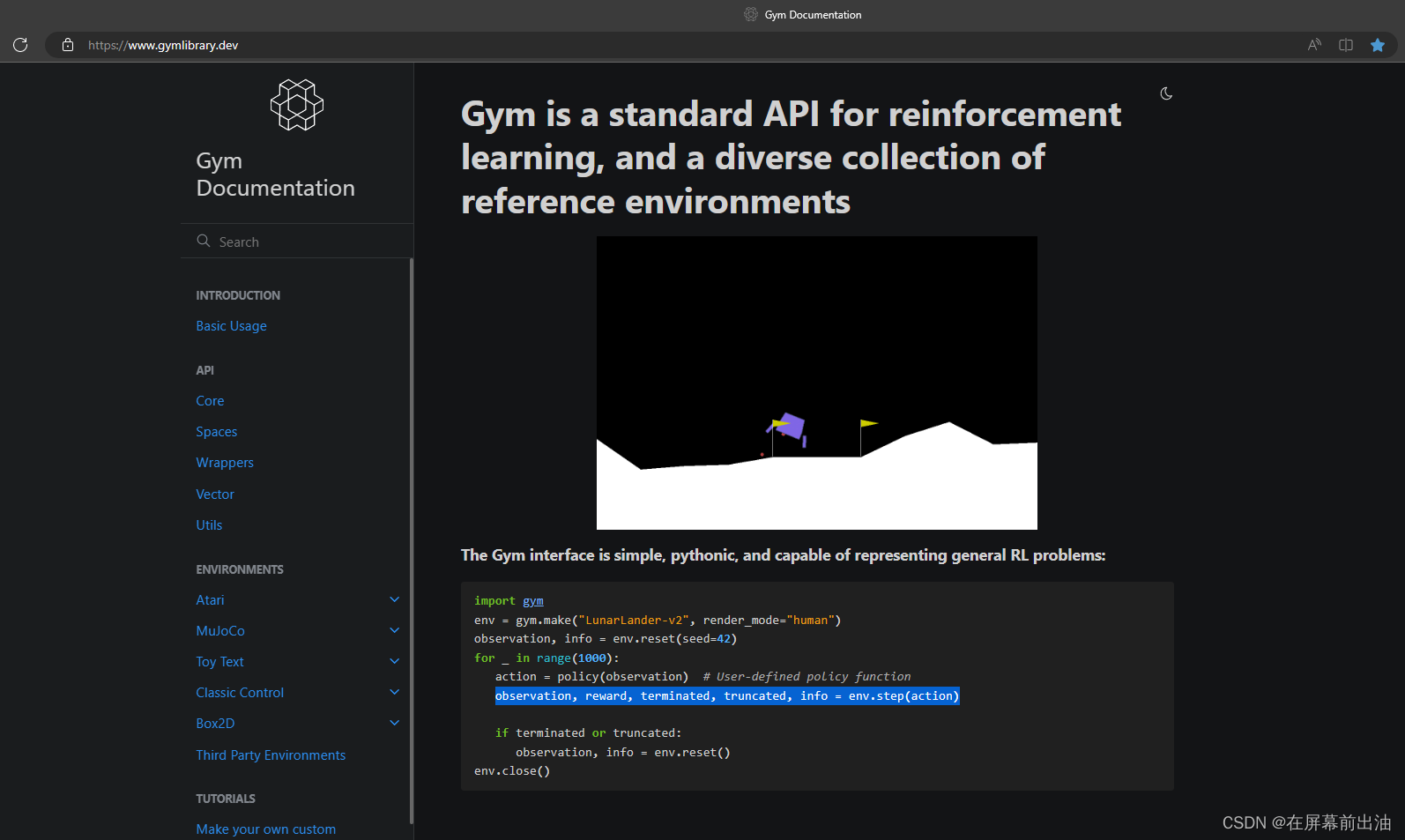Click the 'for _ in range(1000):' line
Viewport: 1405px width, 840px height.
(x=546, y=658)
